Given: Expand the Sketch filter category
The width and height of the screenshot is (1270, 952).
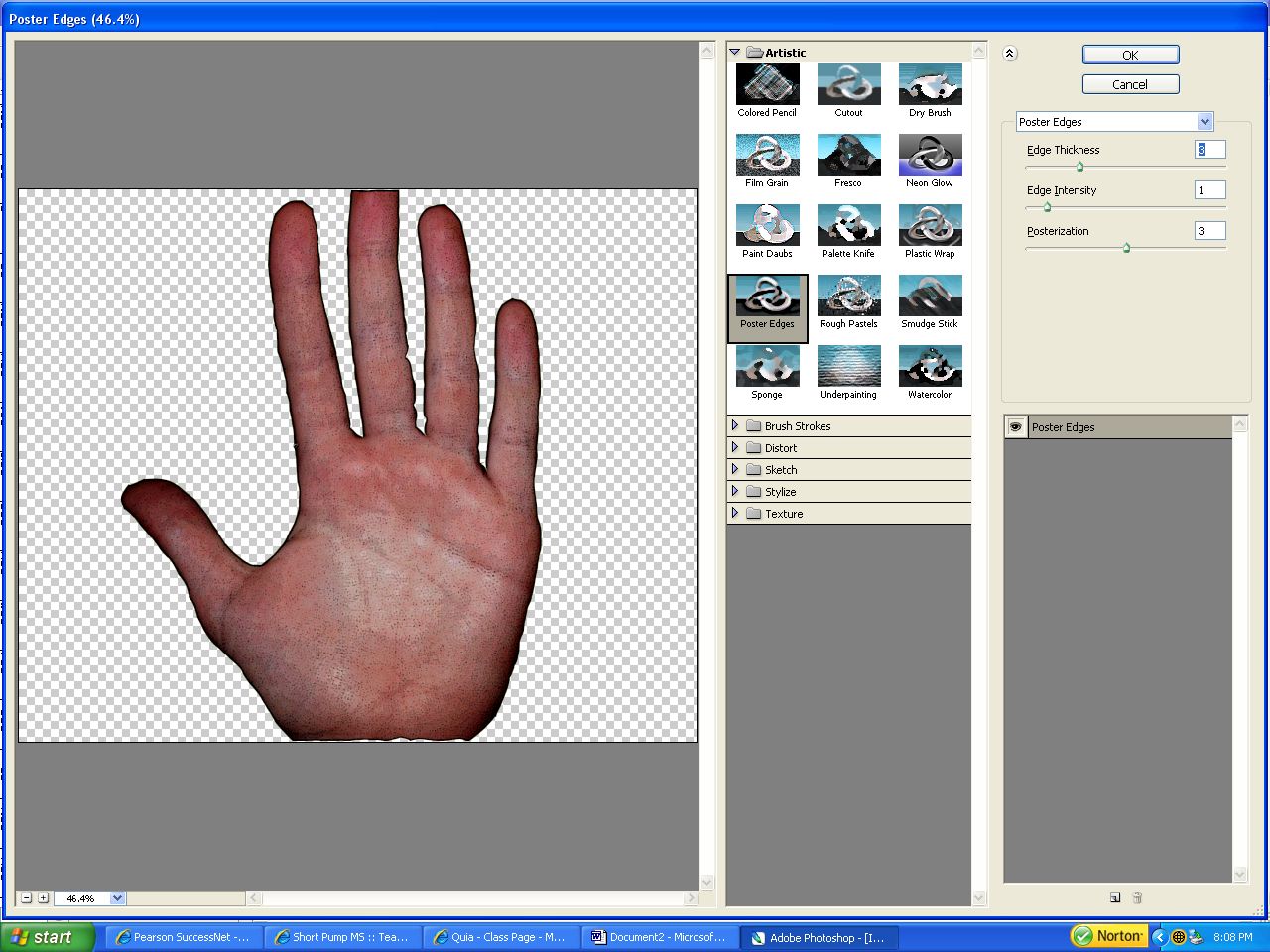Looking at the screenshot, I should (x=735, y=469).
